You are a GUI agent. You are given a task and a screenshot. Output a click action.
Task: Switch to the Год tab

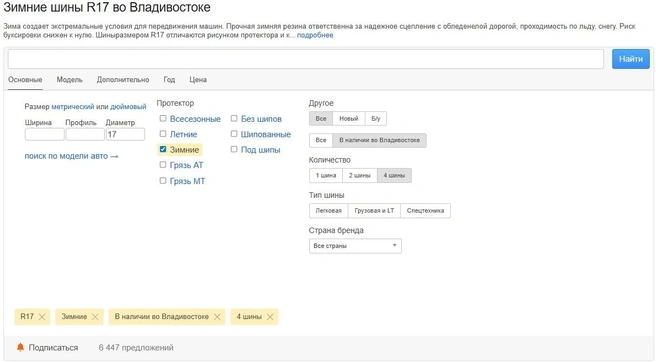(169, 80)
